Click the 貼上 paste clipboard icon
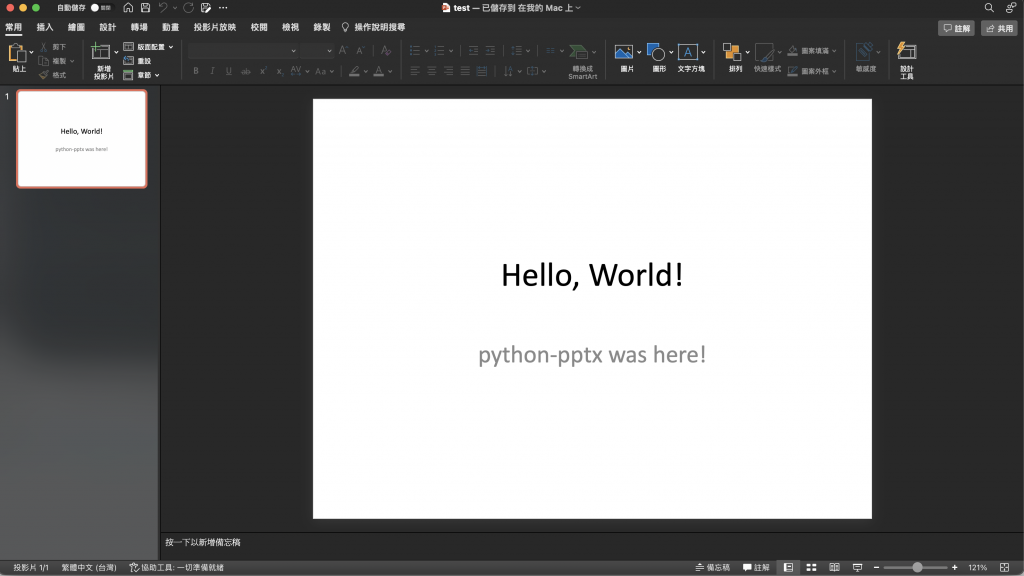The width and height of the screenshot is (1024, 576). pyautogui.click(x=17, y=52)
